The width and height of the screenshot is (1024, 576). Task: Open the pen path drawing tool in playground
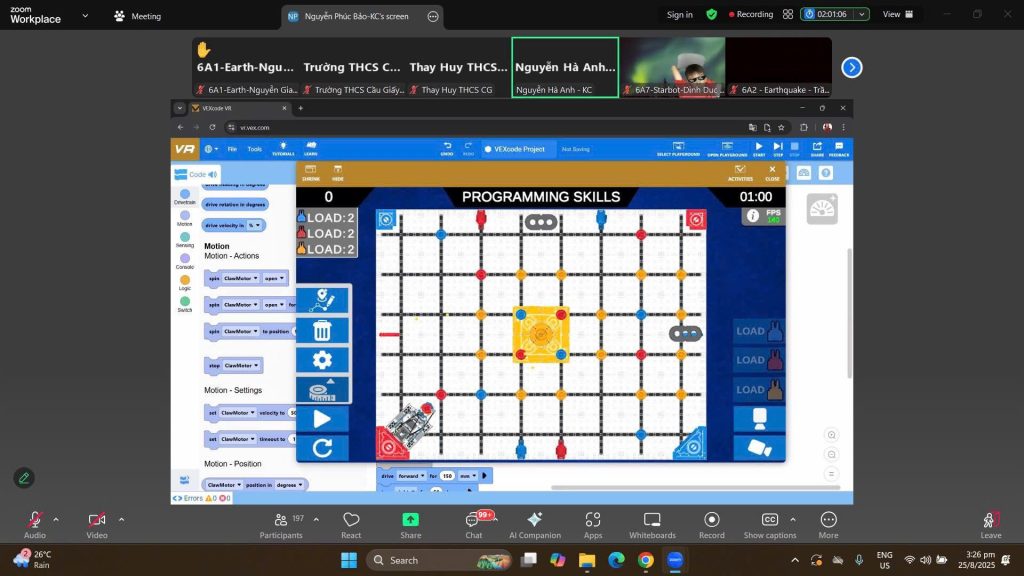[x=323, y=300]
